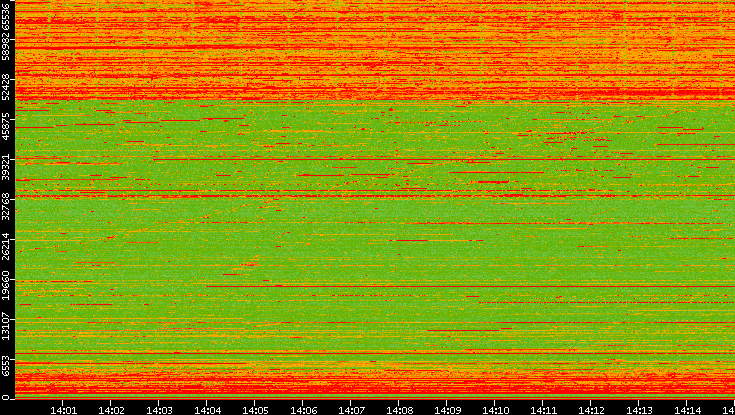
Task: Click the 0 origin label on vertical axis
Action: [x=7, y=396]
